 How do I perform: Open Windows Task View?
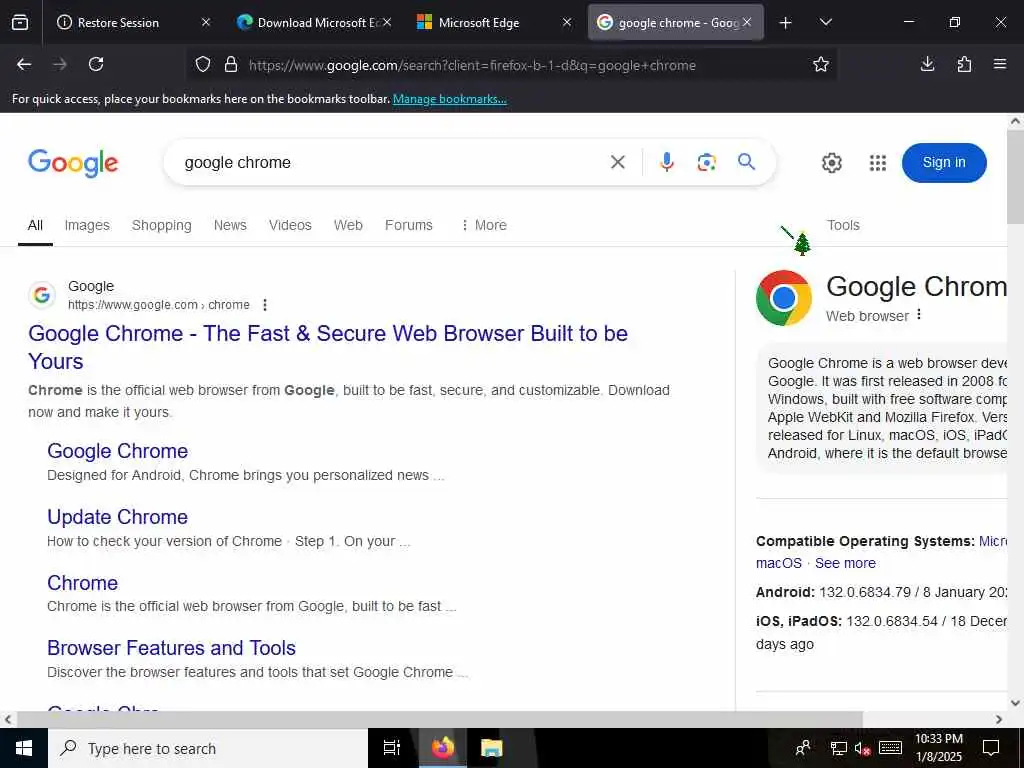coord(392,748)
